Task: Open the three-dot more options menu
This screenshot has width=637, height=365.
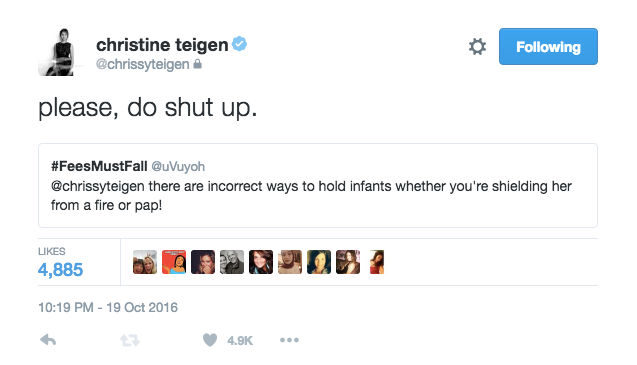Action: pyautogui.click(x=289, y=340)
